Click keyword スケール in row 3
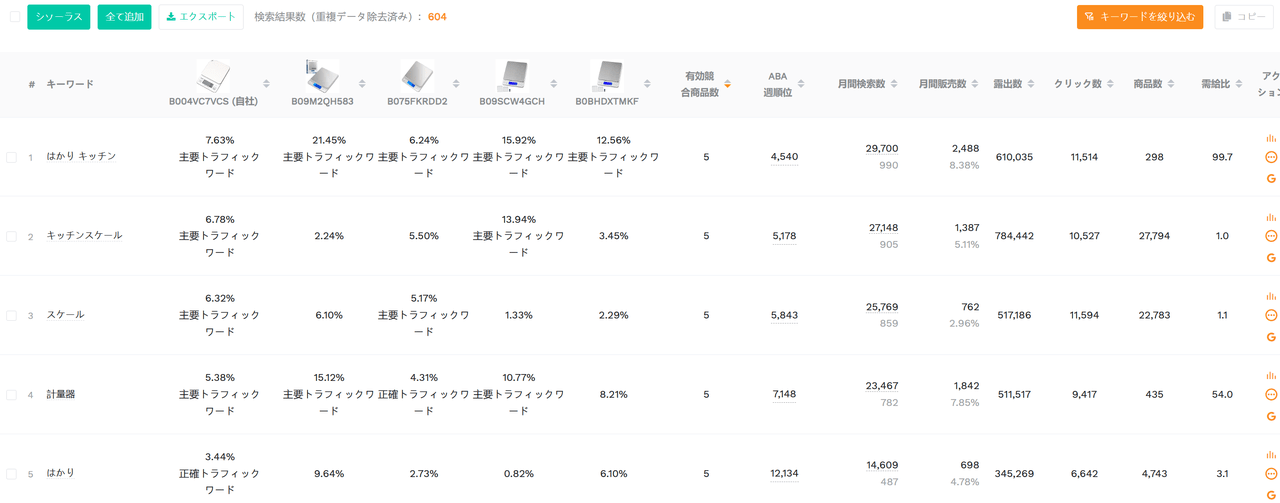 pos(65,315)
